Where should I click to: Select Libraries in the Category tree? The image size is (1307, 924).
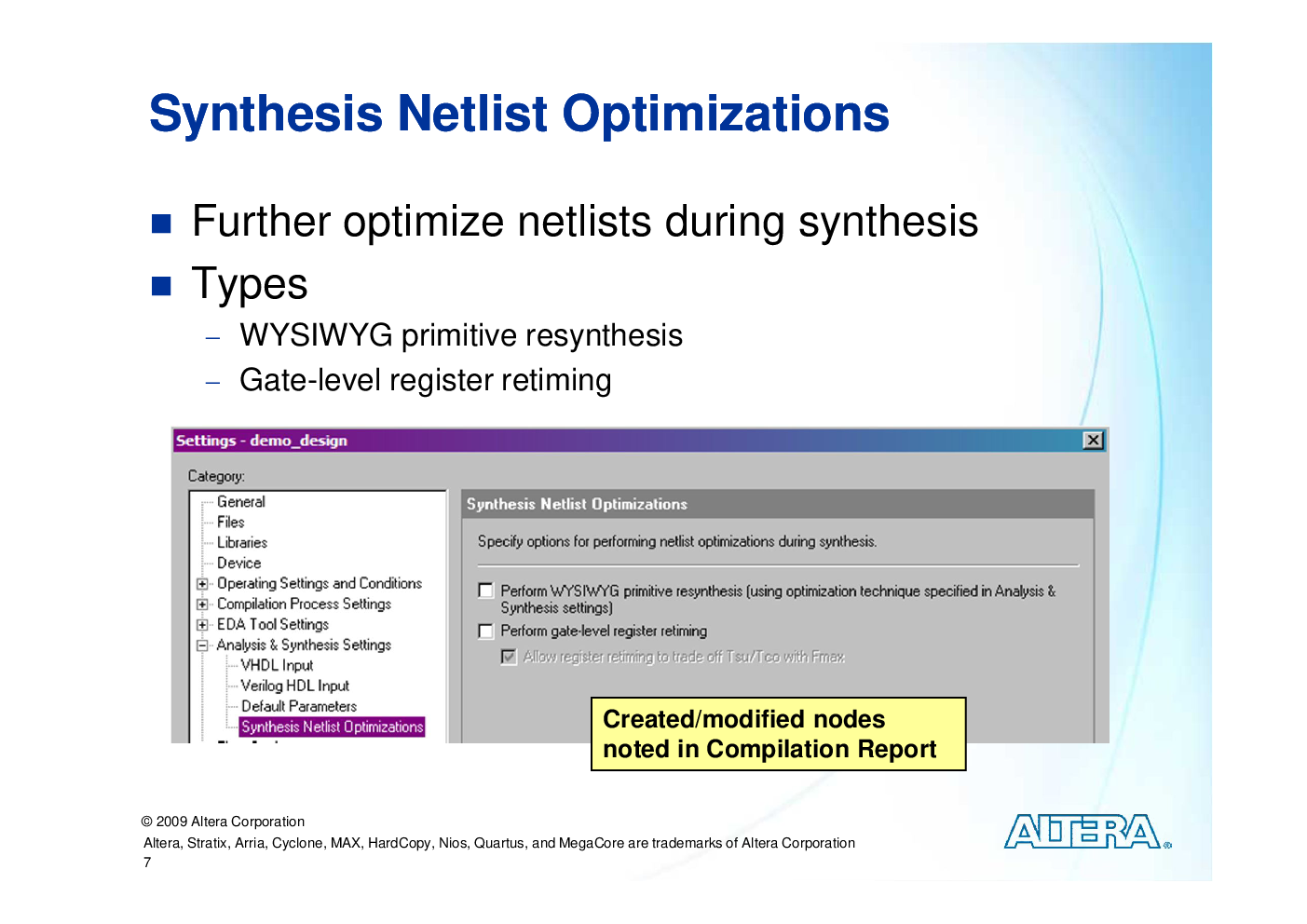point(242,543)
